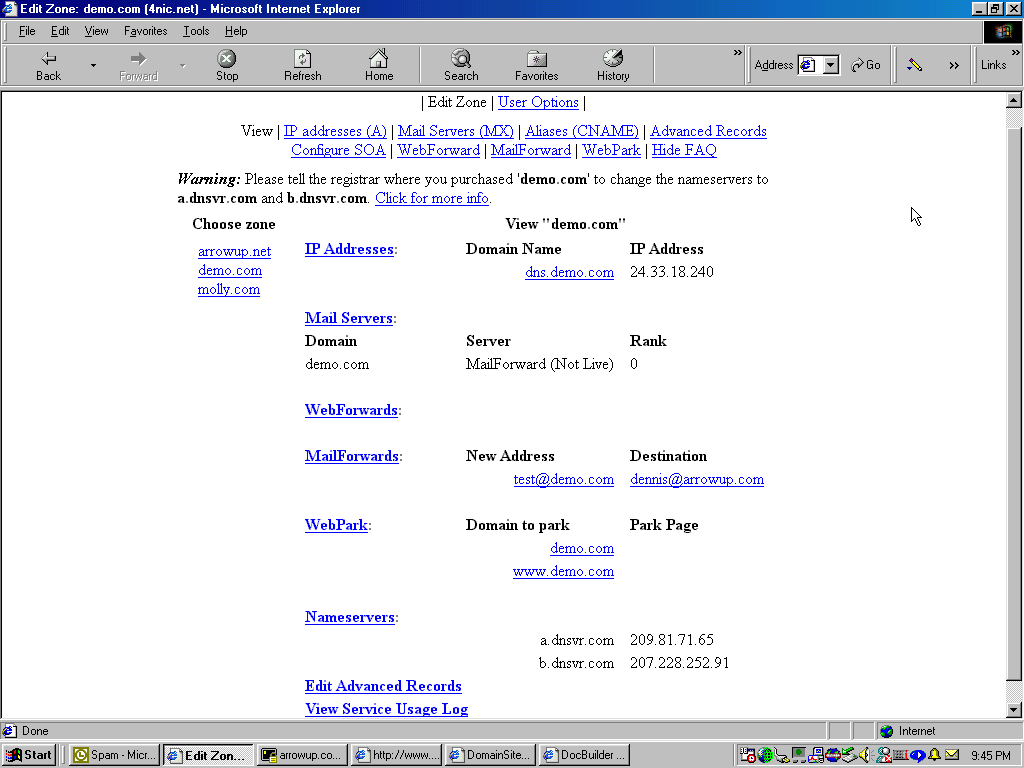Click the Forward arrow button

coord(138,65)
